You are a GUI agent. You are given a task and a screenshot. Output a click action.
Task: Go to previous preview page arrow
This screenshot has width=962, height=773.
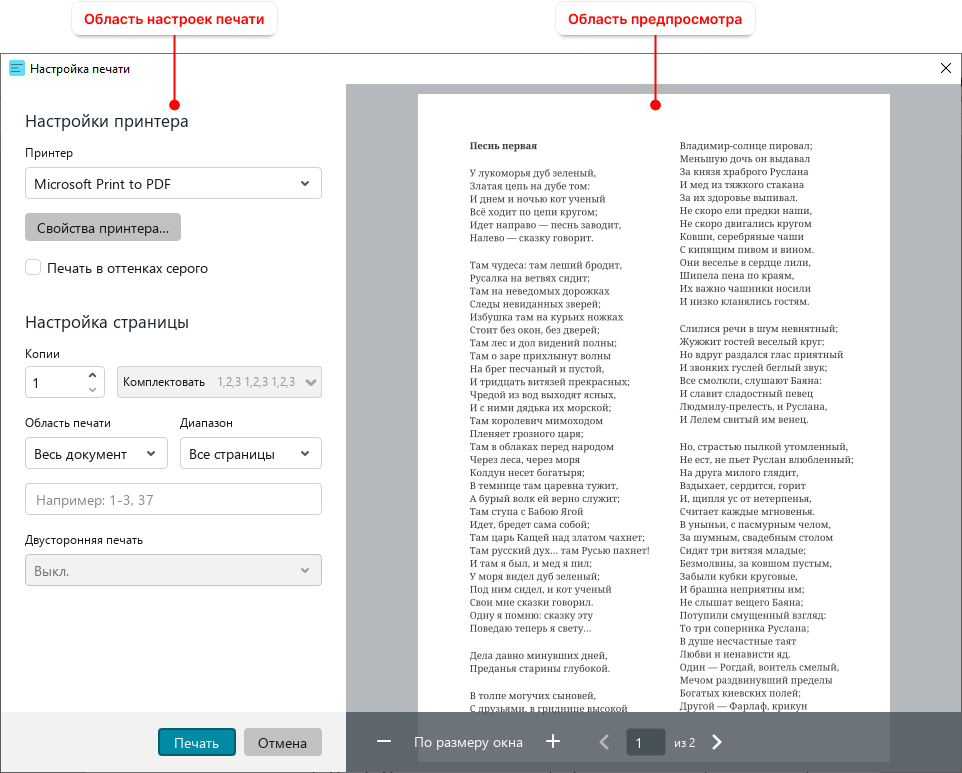[604, 742]
